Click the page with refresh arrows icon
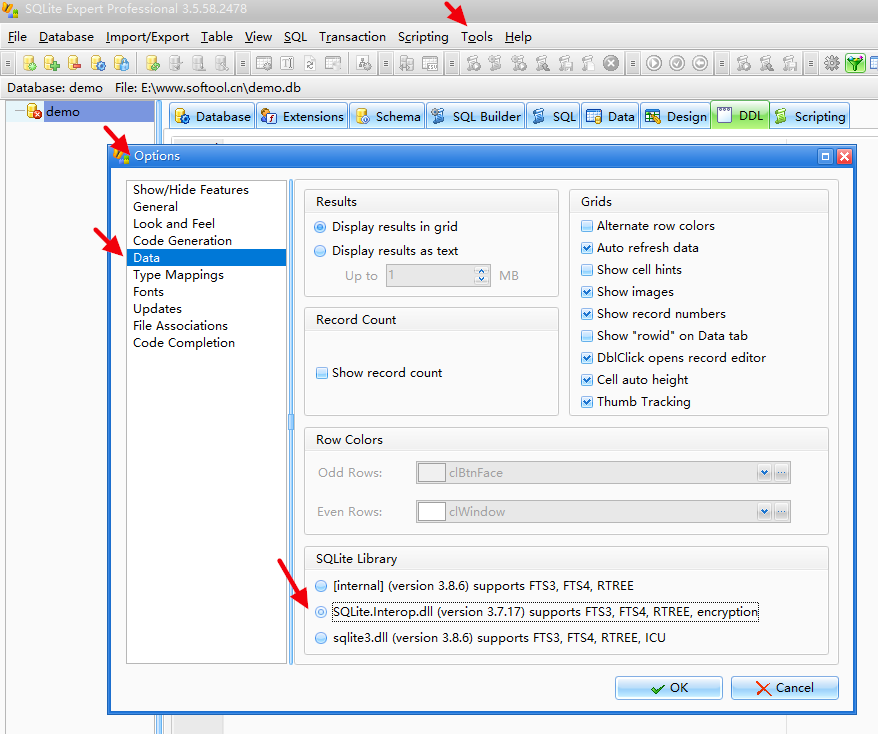Image resolution: width=878 pixels, height=734 pixels. click(310, 63)
